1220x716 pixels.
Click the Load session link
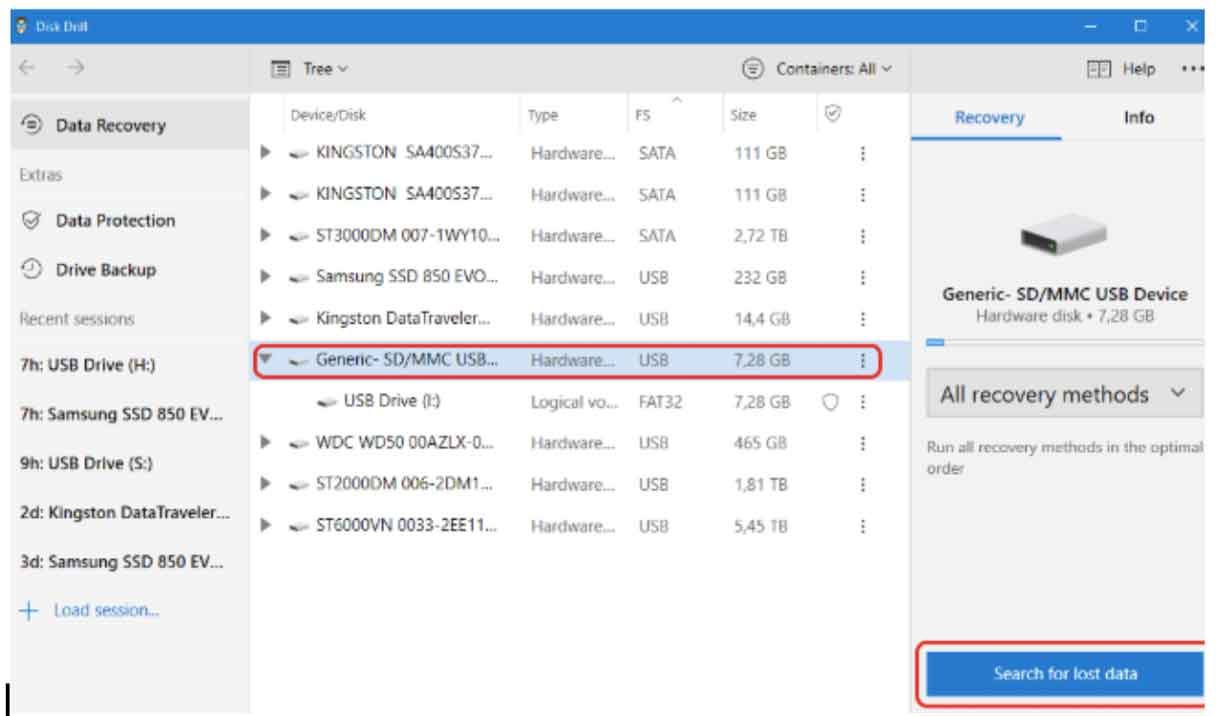pos(106,610)
